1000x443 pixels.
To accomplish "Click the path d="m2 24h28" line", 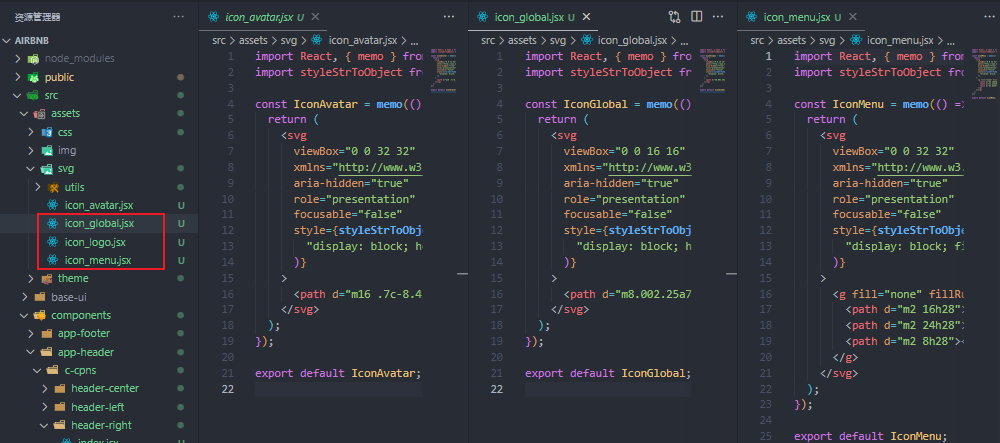I will pos(904,326).
